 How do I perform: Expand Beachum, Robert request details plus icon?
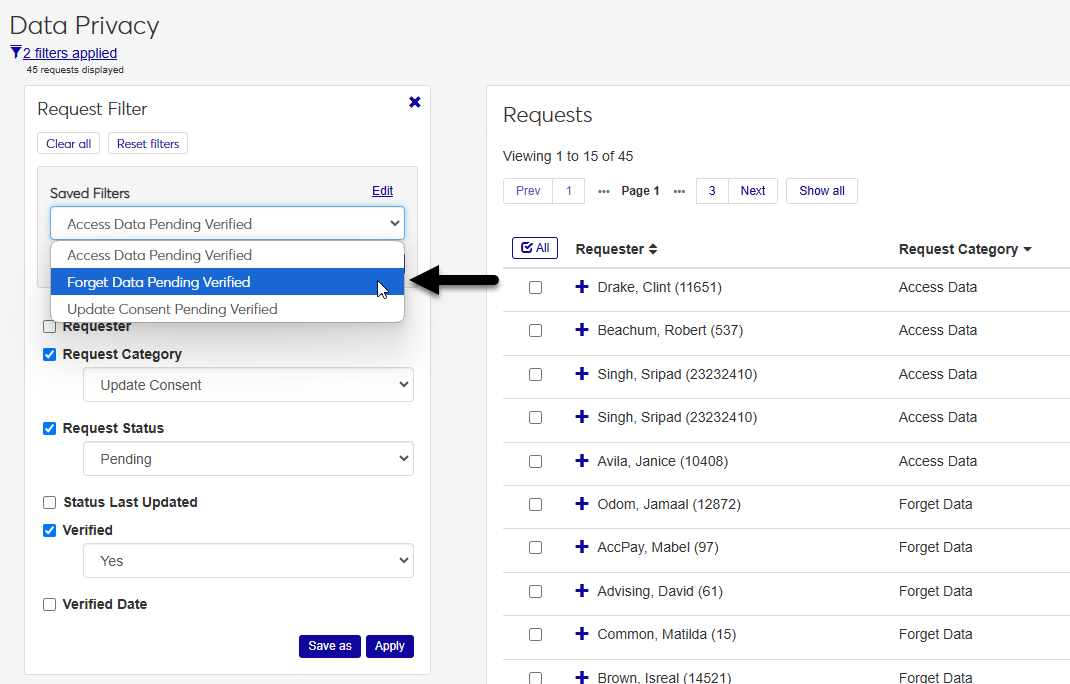coord(582,330)
